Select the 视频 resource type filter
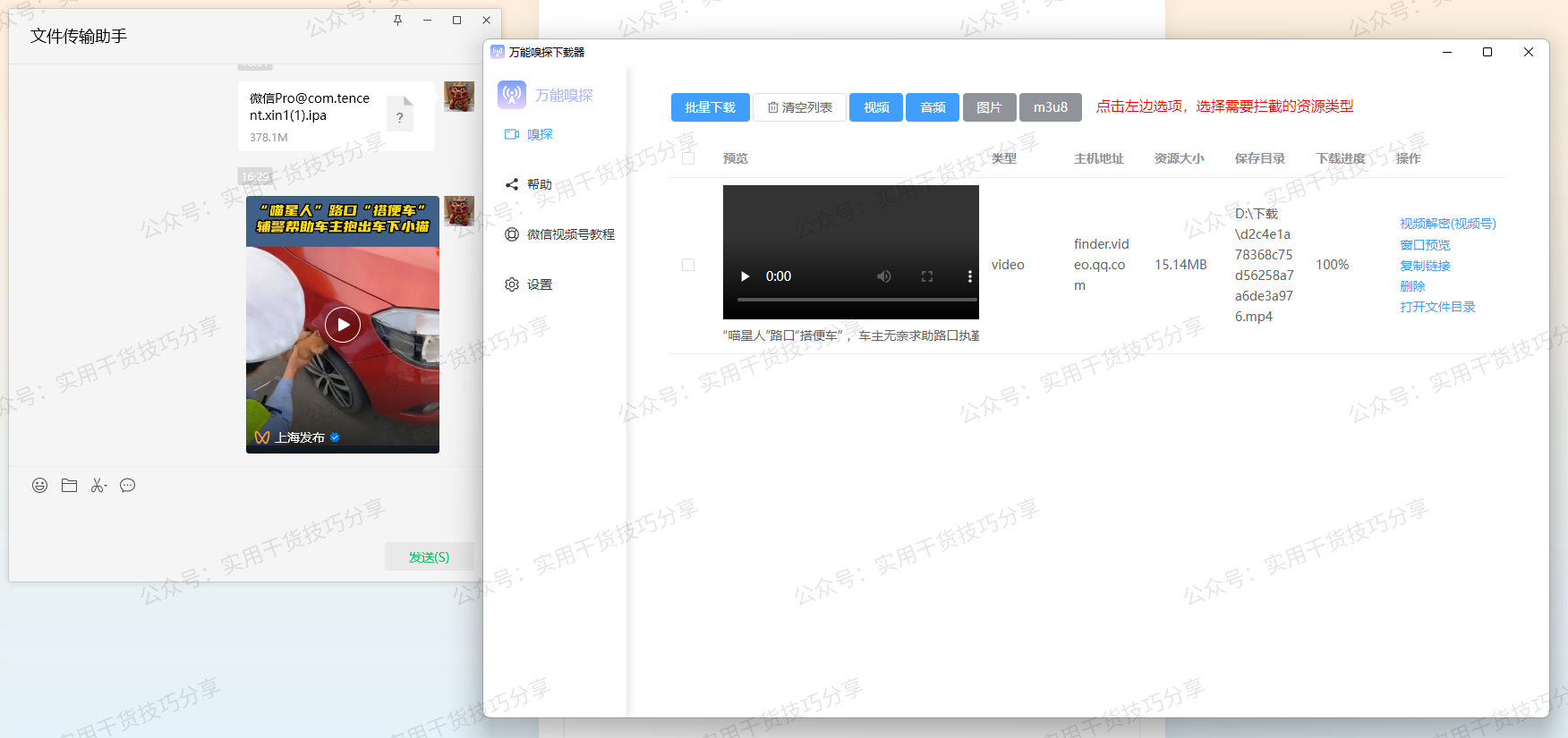 (876, 107)
